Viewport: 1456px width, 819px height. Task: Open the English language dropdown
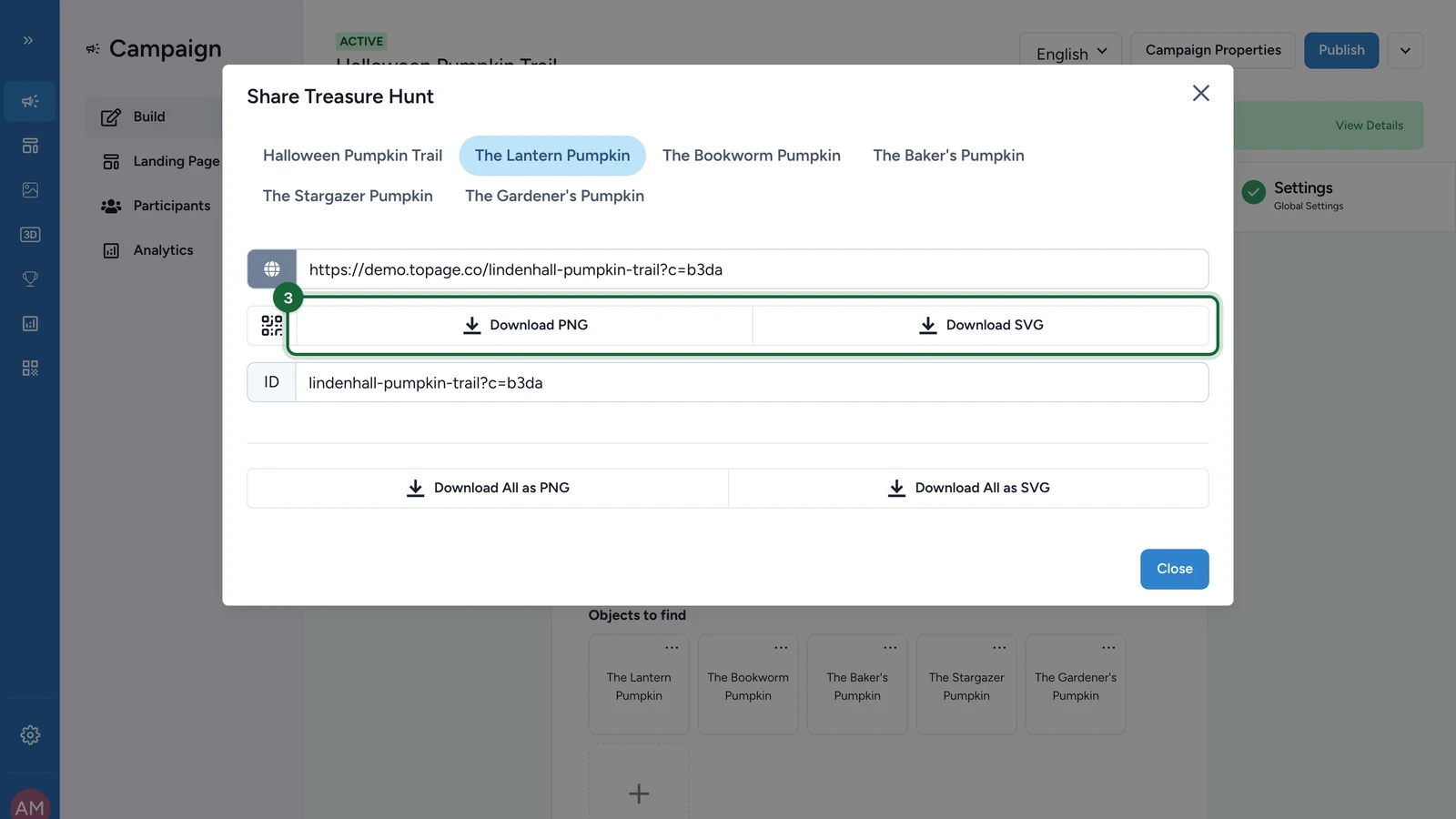(1070, 51)
